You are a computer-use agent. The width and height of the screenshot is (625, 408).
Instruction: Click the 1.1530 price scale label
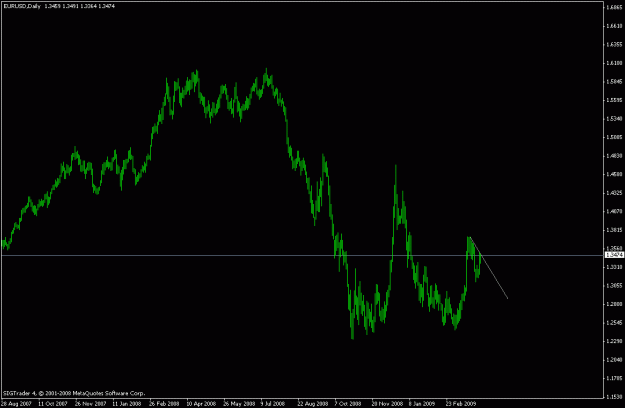point(614,397)
